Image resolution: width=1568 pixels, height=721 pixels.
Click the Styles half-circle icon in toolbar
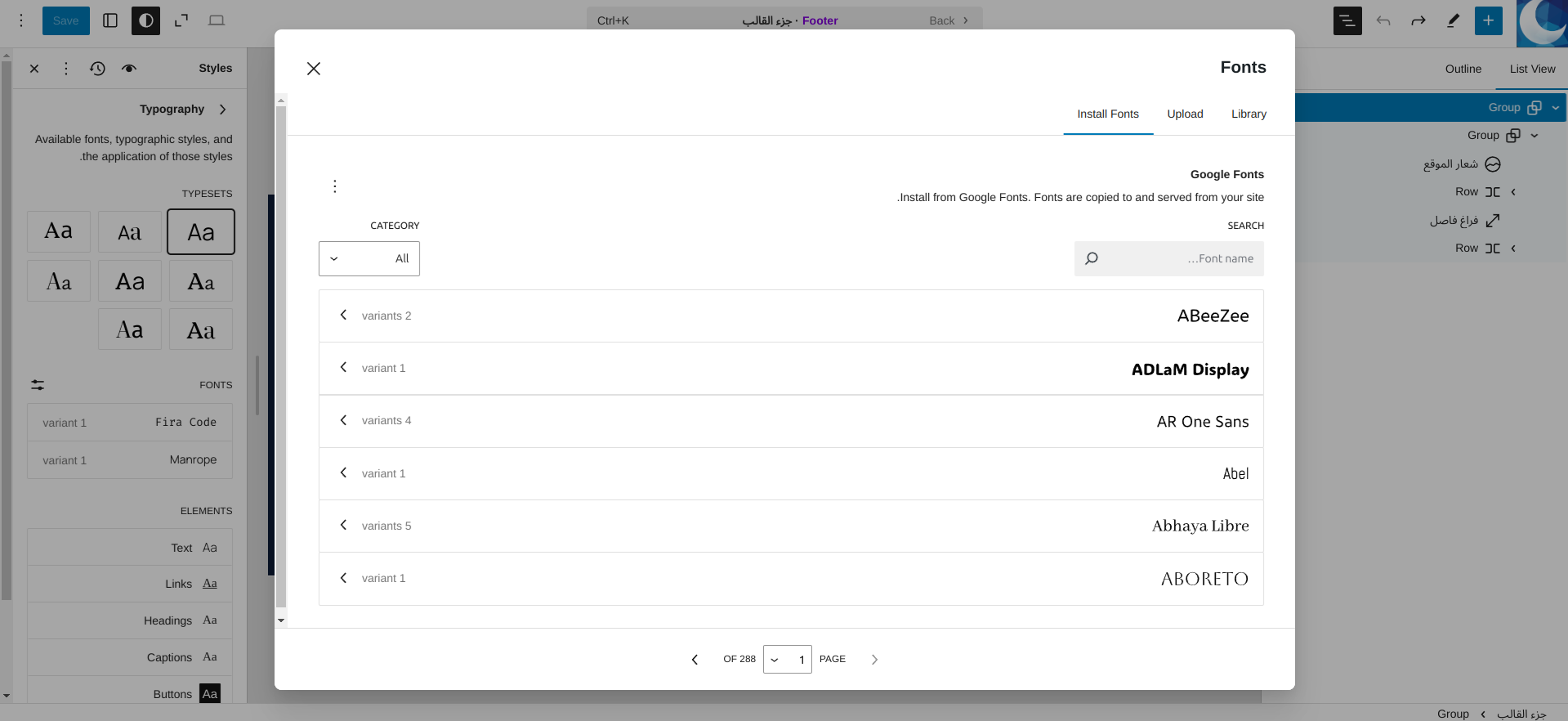pyautogui.click(x=146, y=20)
